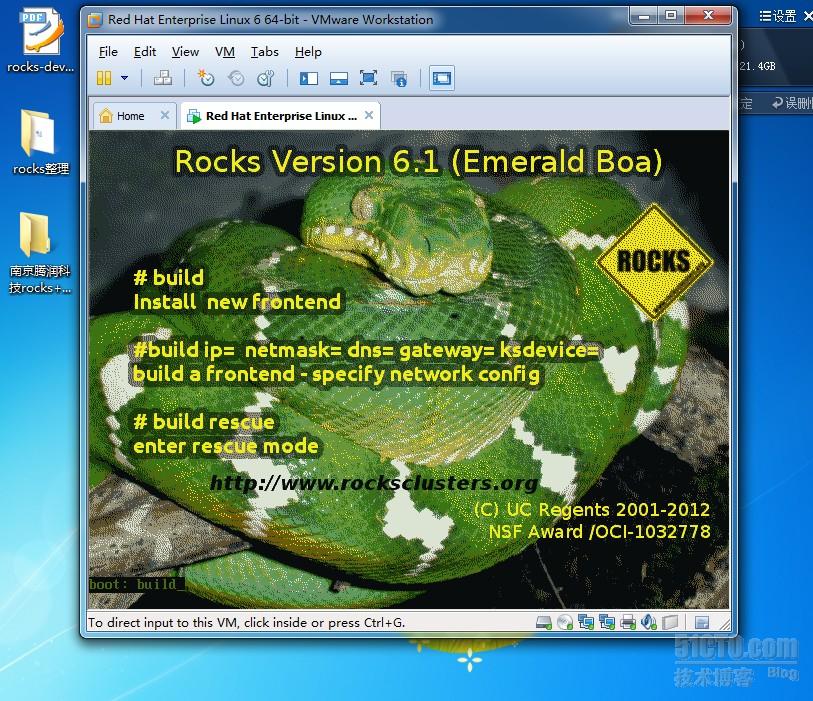Close the Red Hat Enterprise Linux tab
The width and height of the screenshot is (813, 701).
(x=369, y=115)
